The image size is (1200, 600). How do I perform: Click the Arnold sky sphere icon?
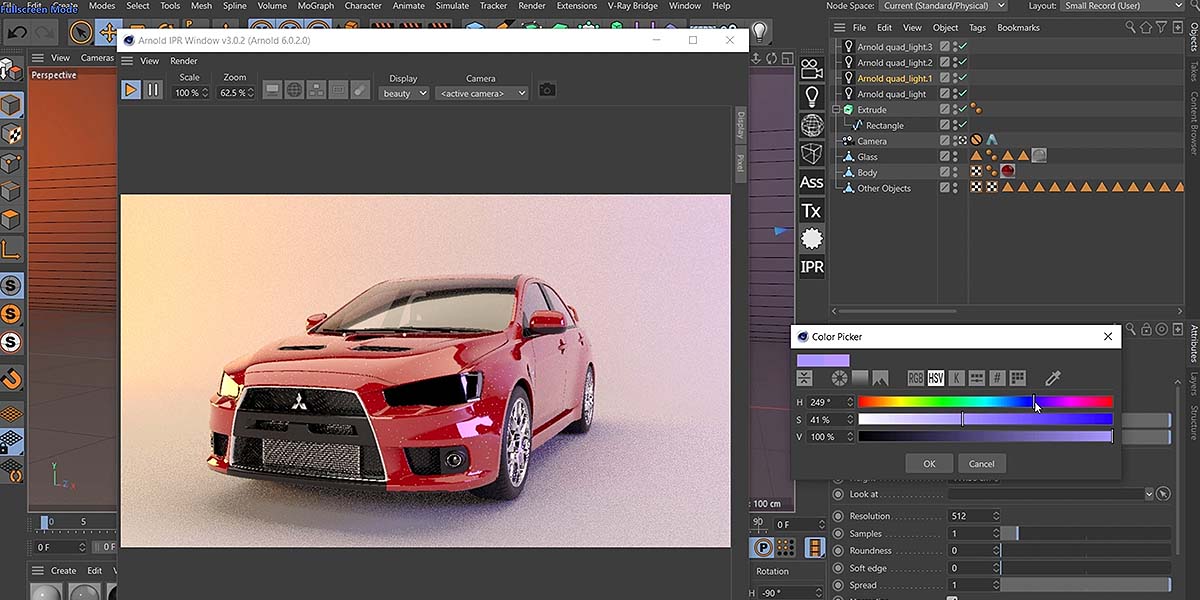coord(812,125)
